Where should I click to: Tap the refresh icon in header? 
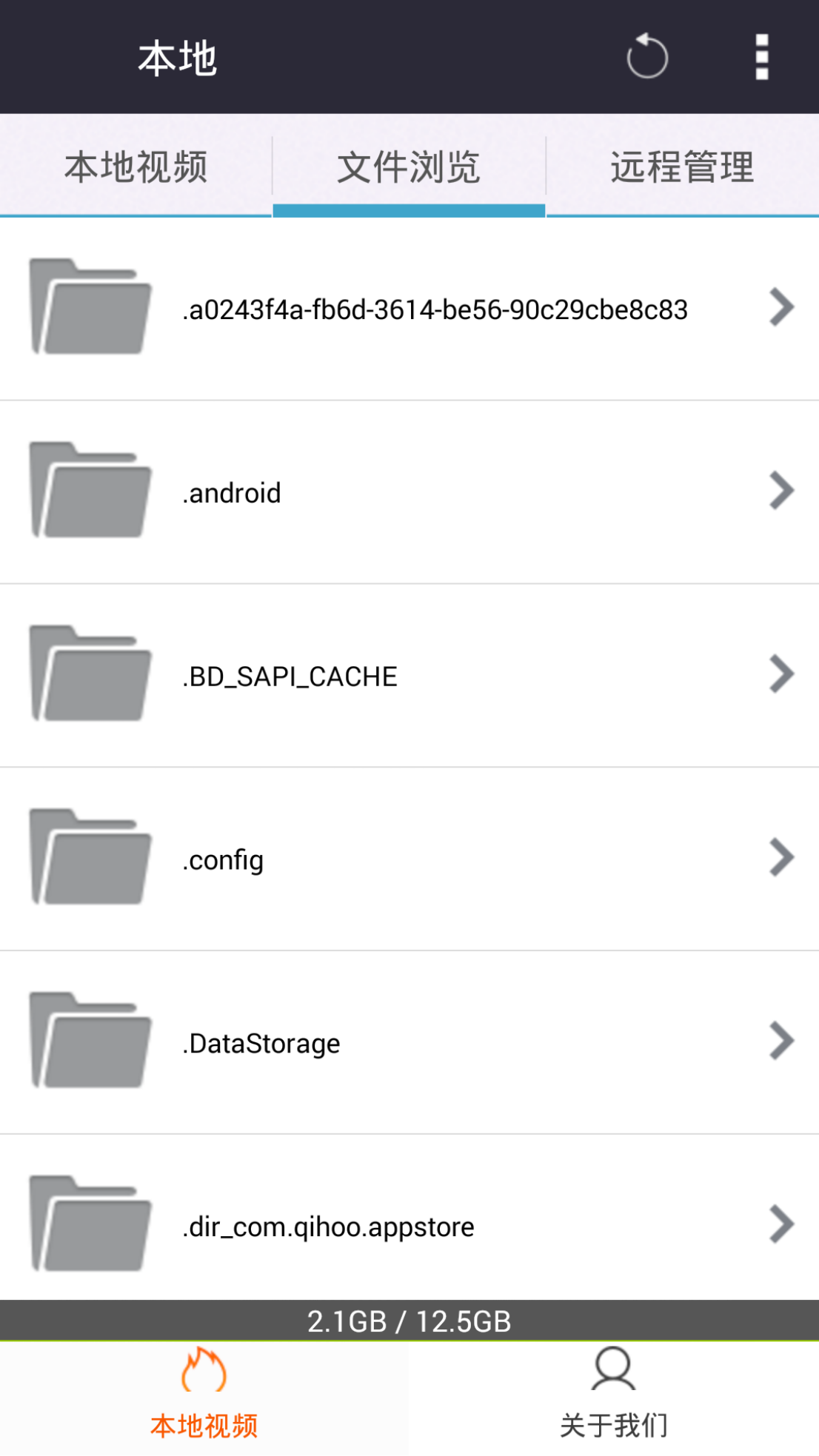(x=646, y=56)
